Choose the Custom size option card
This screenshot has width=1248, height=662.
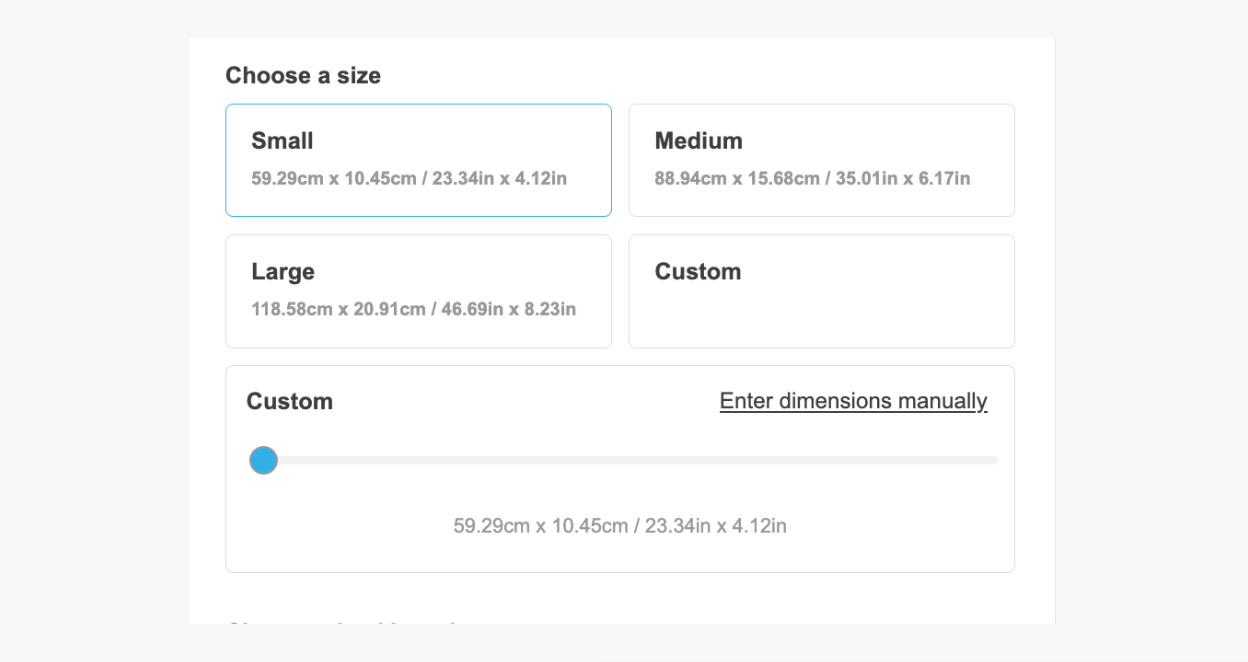point(821,291)
